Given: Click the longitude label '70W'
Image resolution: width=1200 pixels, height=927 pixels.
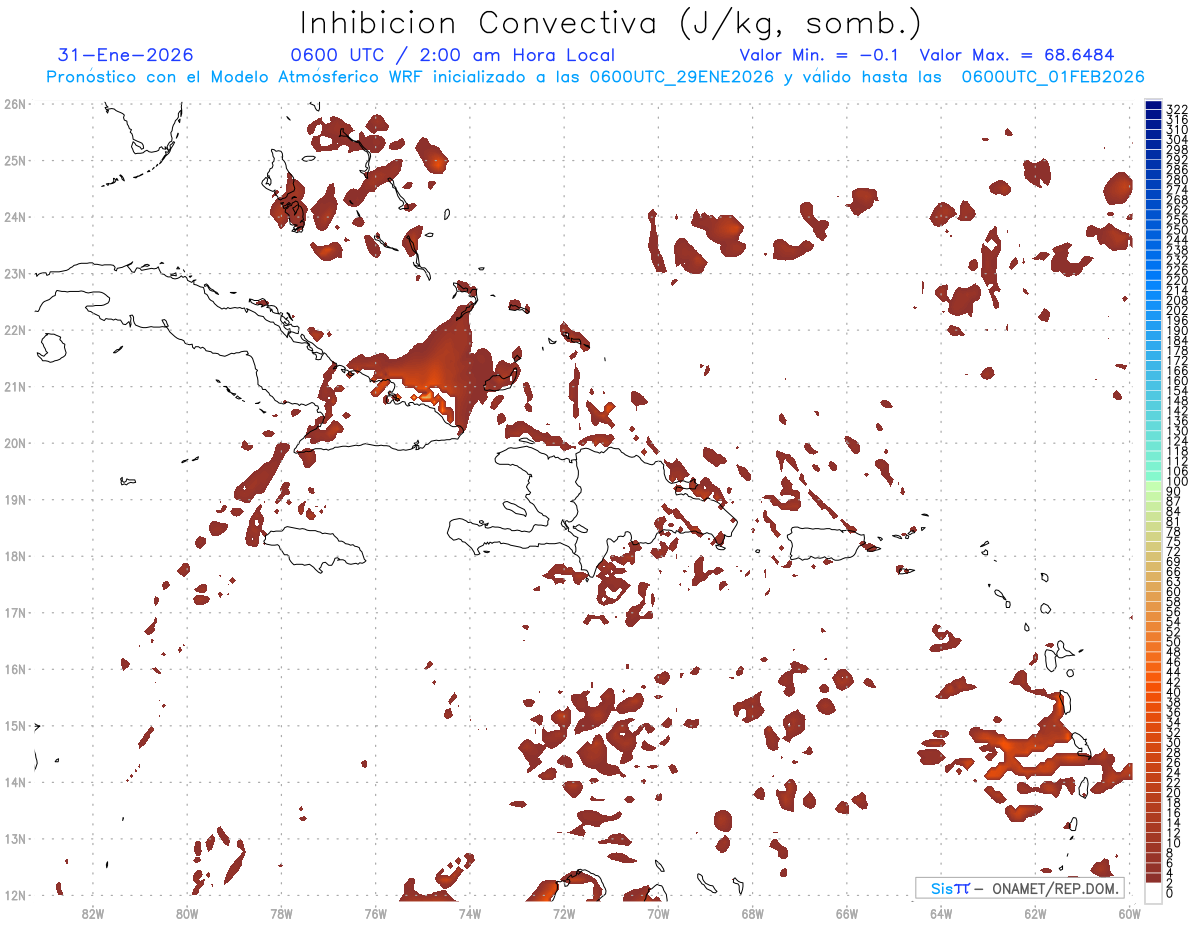Looking at the screenshot, I should (658, 913).
